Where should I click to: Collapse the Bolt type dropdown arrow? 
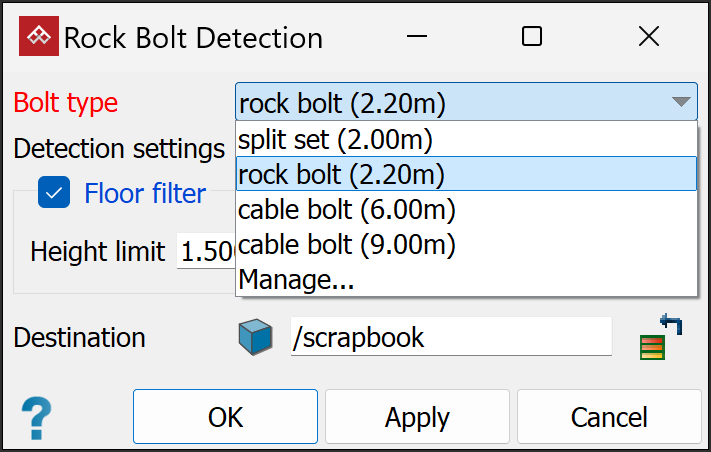[680, 102]
